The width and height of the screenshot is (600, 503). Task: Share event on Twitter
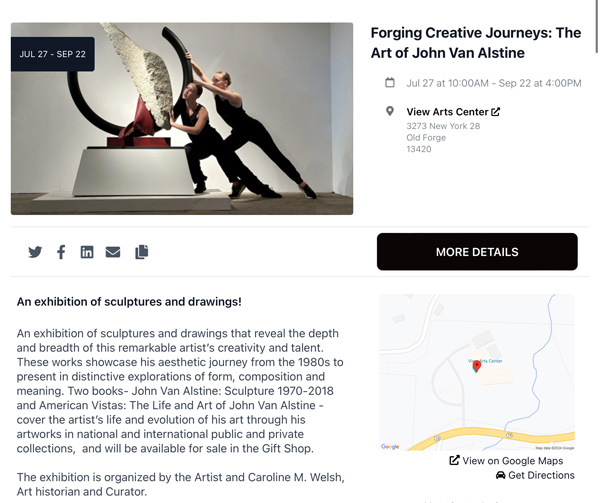(x=35, y=252)
